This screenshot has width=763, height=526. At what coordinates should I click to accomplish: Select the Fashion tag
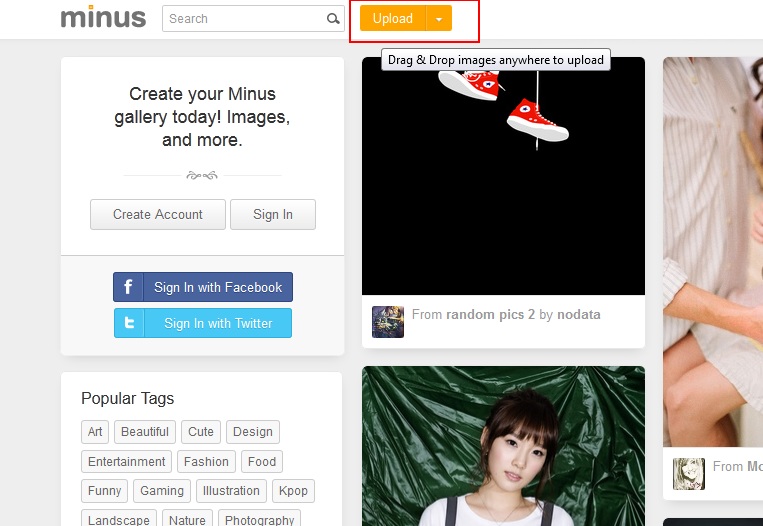point(206,461)
